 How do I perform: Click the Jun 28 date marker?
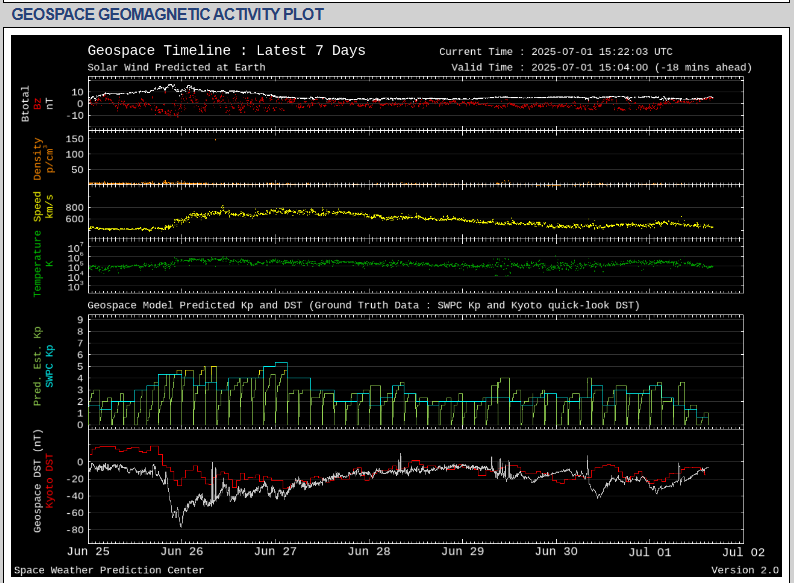(369, 551)
